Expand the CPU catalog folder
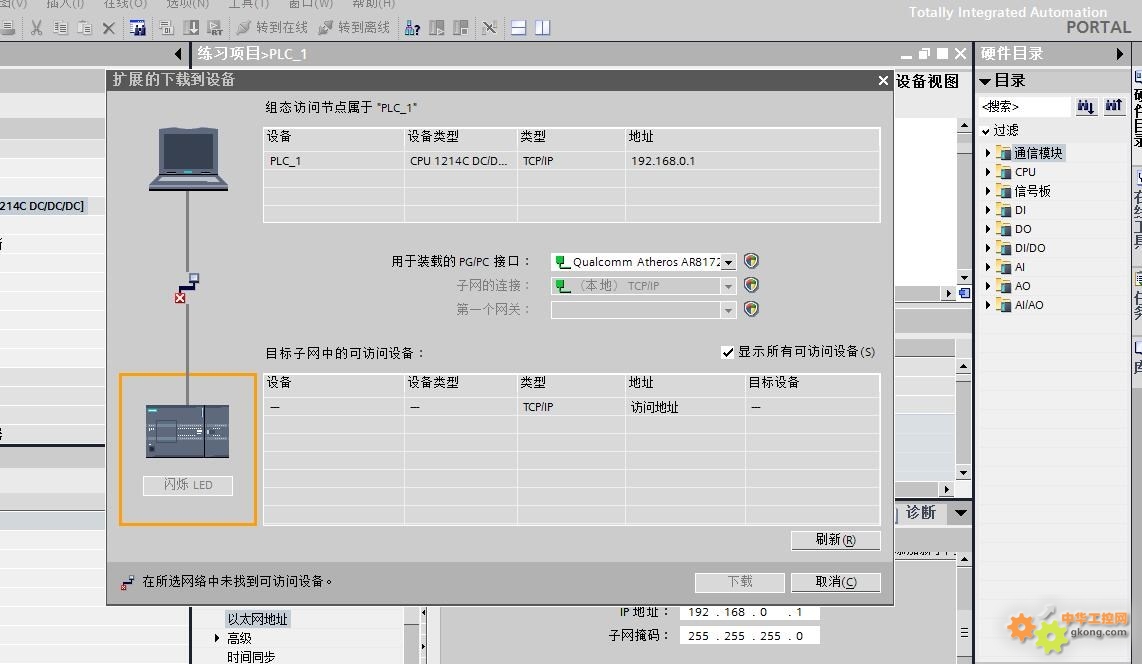The image size is (1142, 664). (x=988, y=172)
